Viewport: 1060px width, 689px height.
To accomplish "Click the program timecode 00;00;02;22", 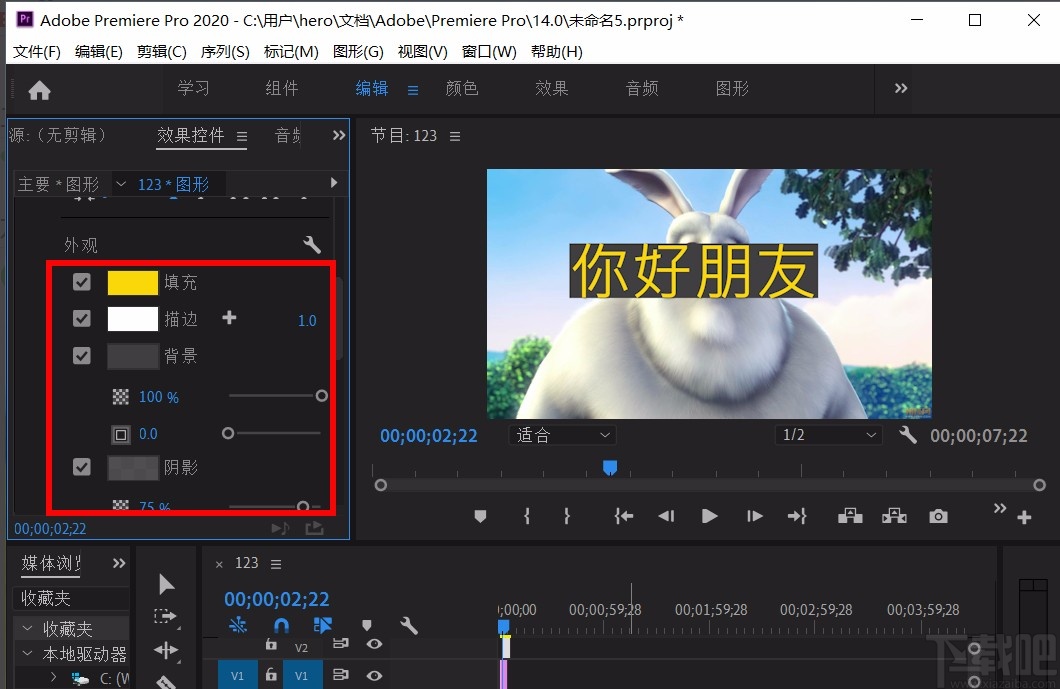I will click(x=429, y=435).
